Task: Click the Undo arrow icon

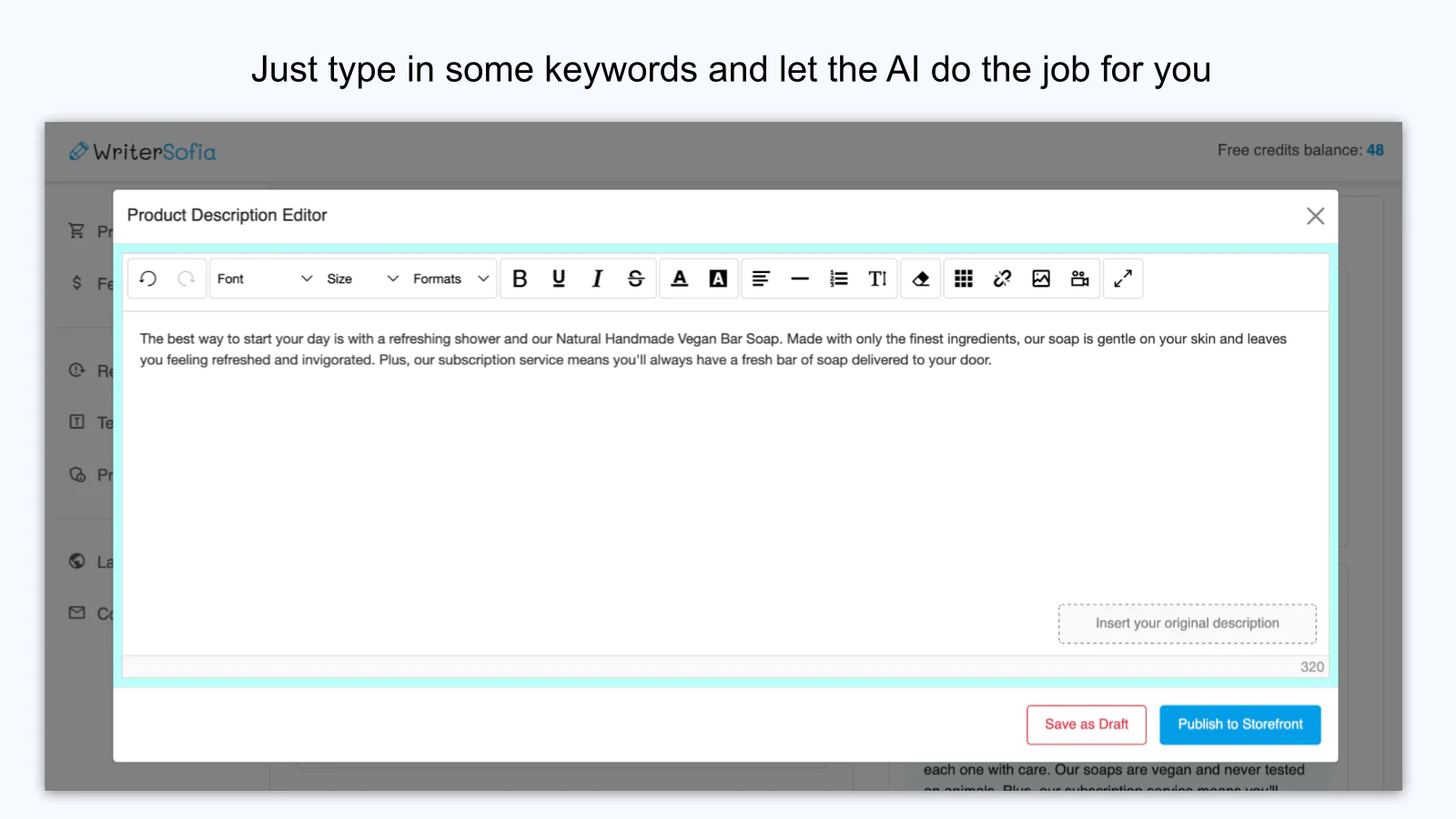Action: pyautogui.click(x=148, y=278)
